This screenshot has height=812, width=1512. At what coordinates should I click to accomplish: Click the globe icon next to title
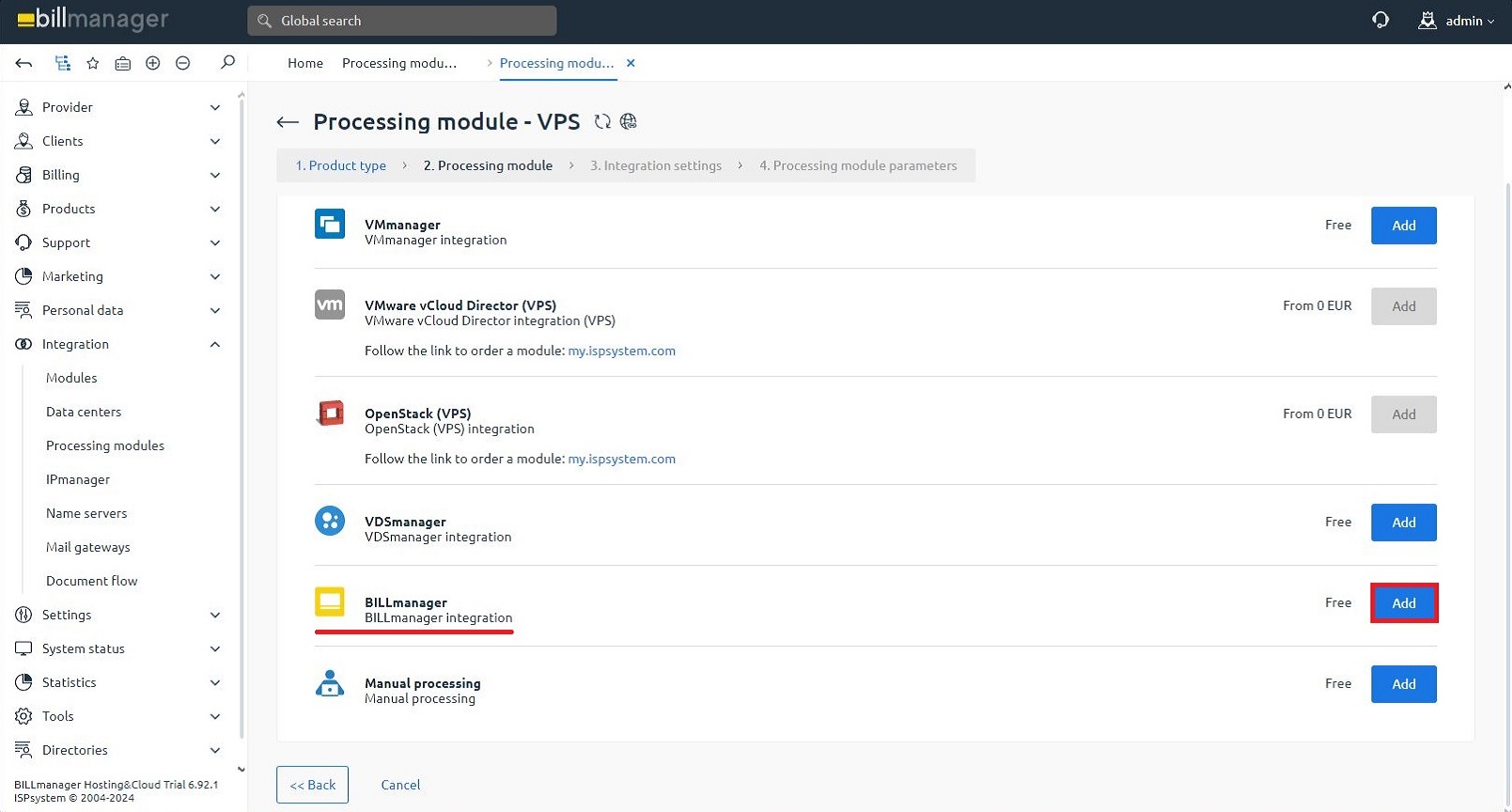pos(629,121)
